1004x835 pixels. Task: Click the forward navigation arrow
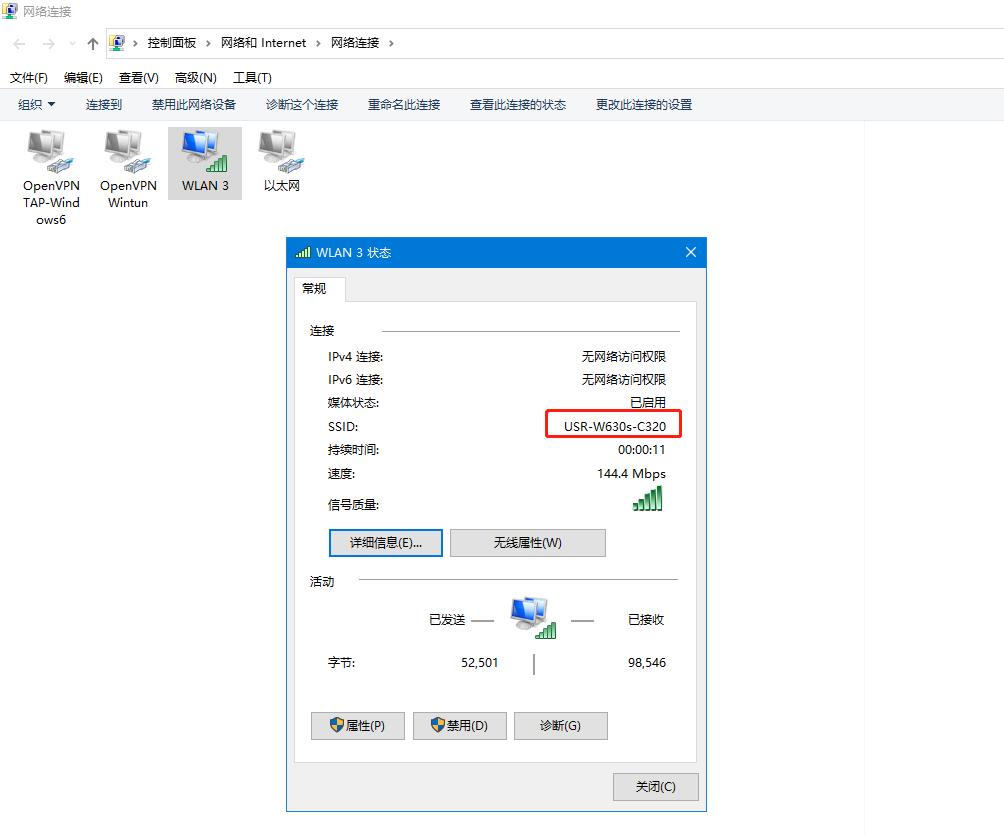(x=48, y=44)
